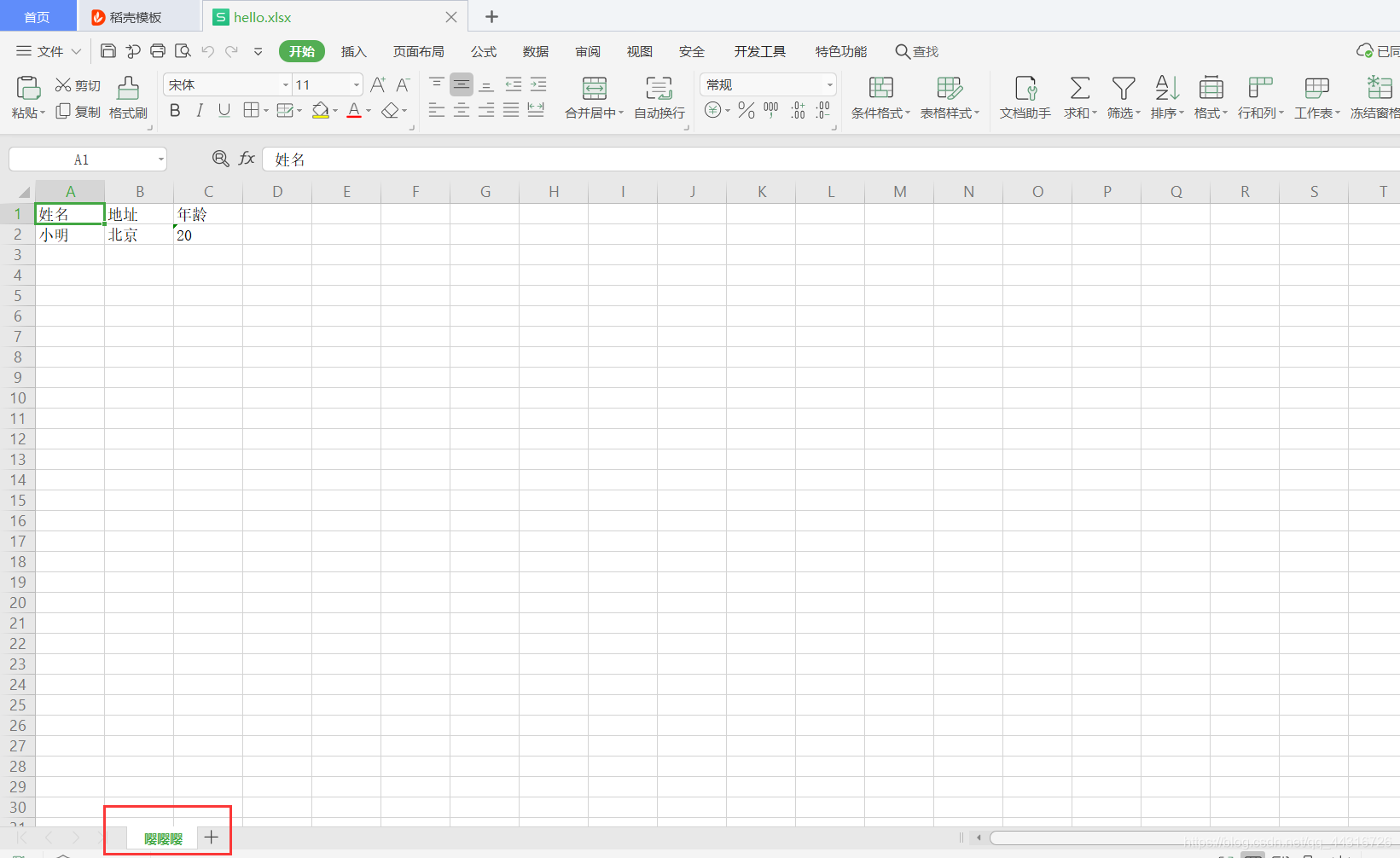Expand the font size 11 dropdown
Viewport: 1400px width, 858px height.
357,84
